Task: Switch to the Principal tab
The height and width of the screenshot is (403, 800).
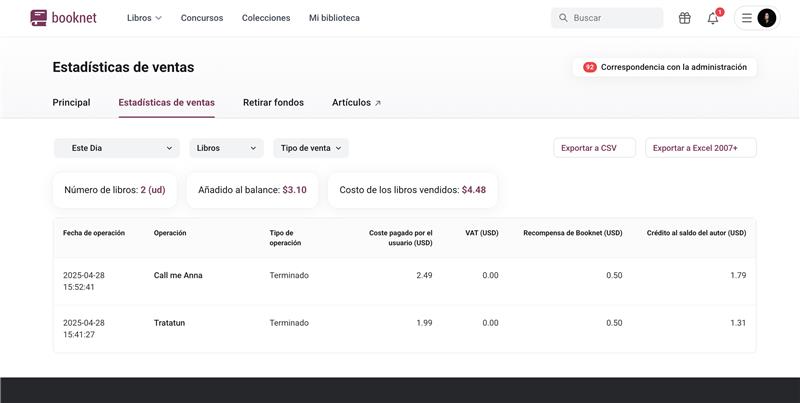Action: [71, 102]
